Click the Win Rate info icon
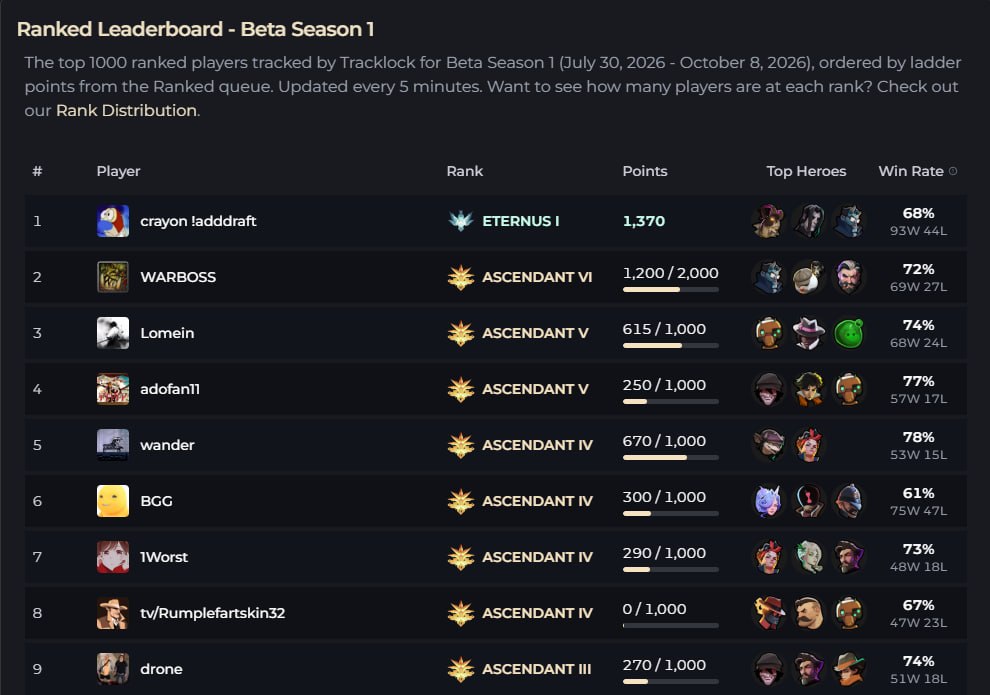Viewport: 990px width, 695px height. pos(953,171)
